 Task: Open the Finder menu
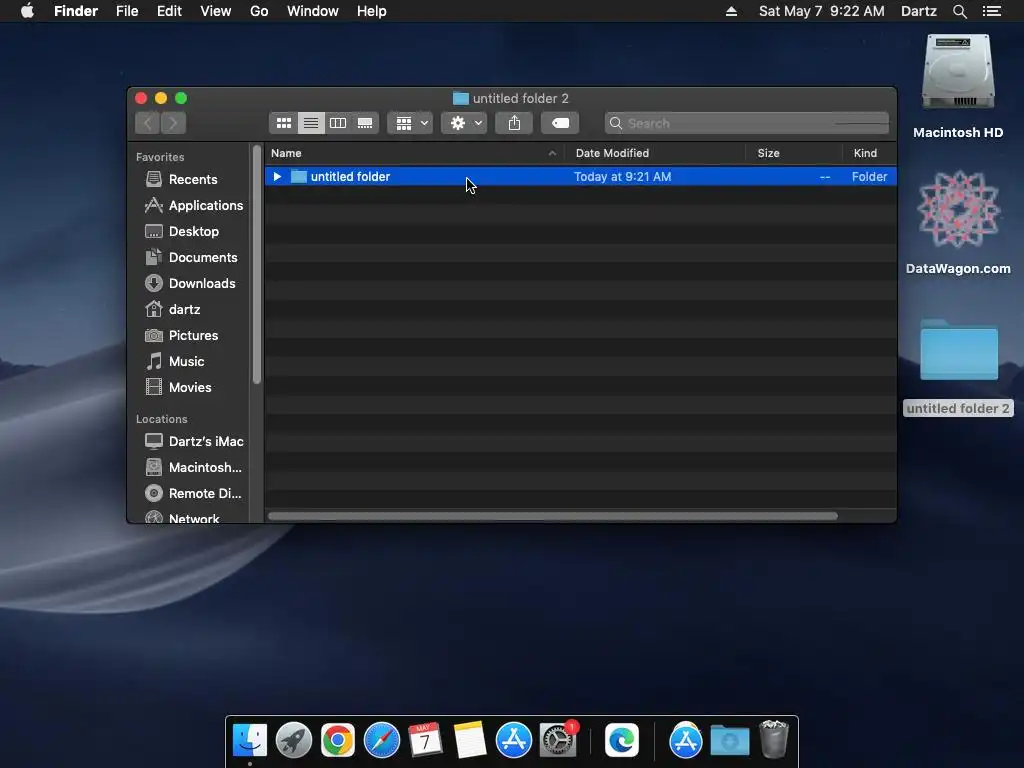[76, 11]
